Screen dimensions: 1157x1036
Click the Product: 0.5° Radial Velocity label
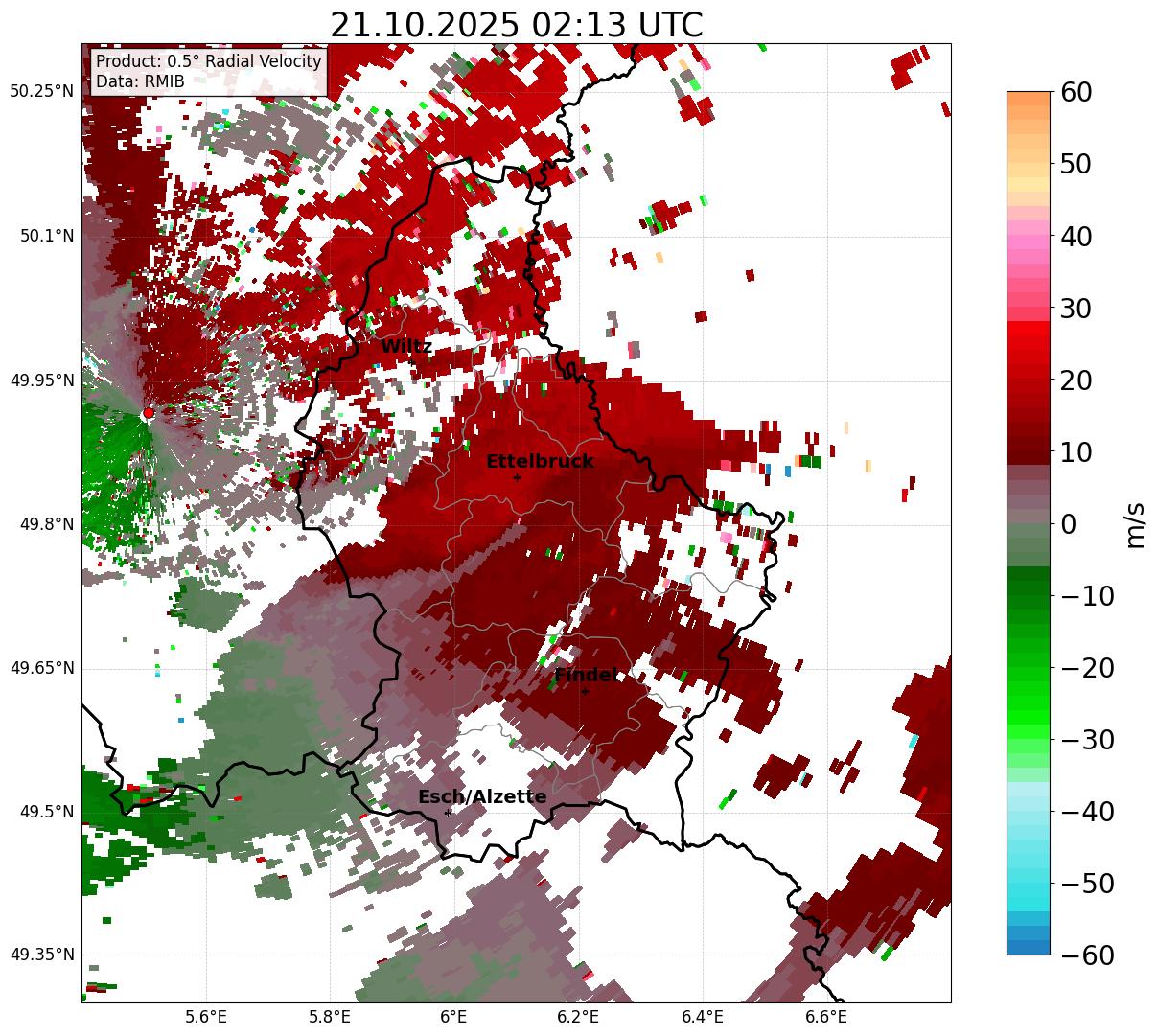click(x=209, y=61)
